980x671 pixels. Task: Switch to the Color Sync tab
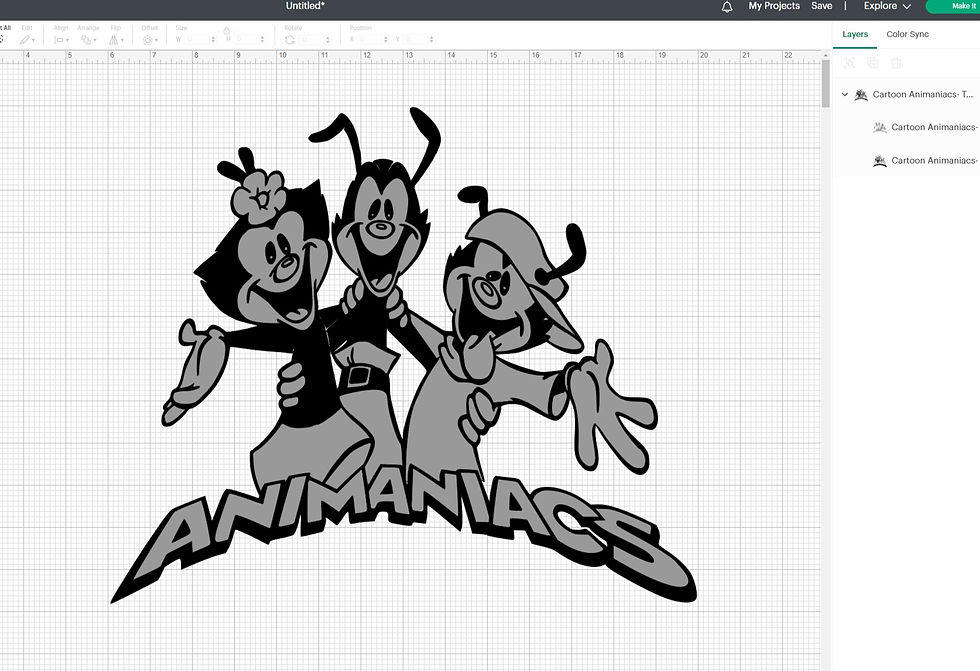(907, 33)
